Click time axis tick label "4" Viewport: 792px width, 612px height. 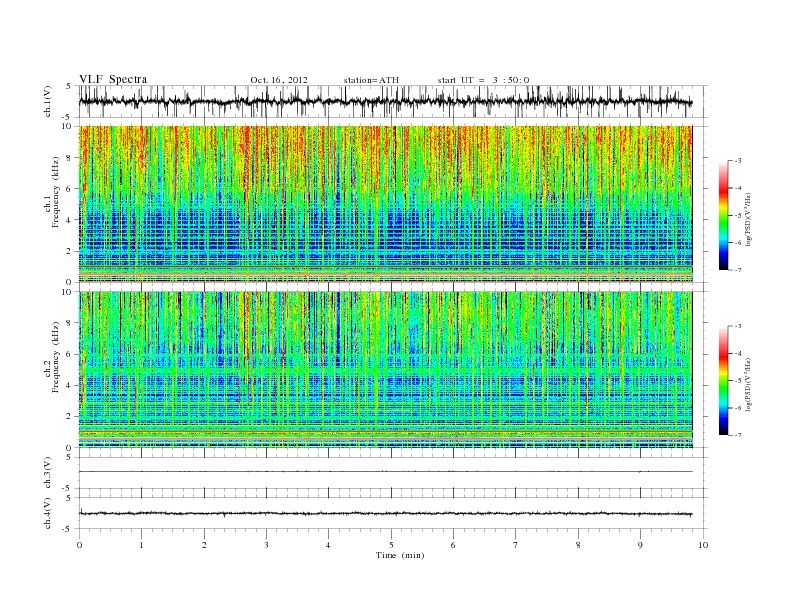[329, 545]
